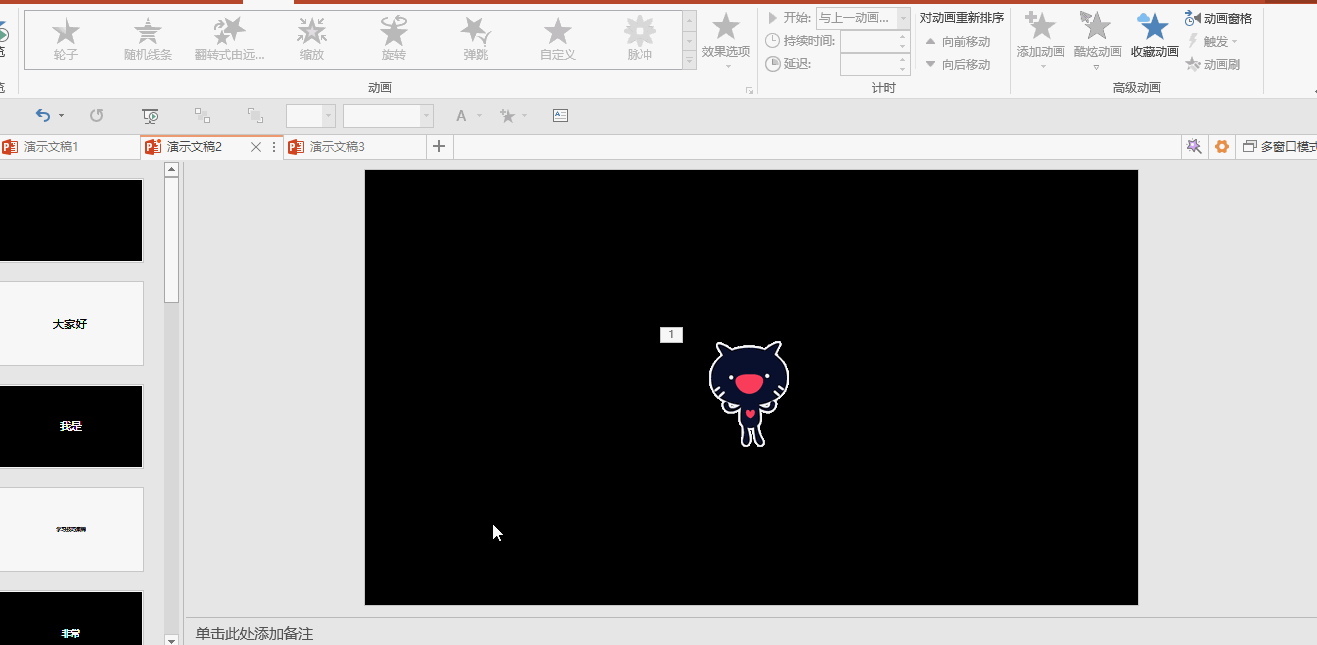
Task: Open 效果选项 effect options
Action: (726, 40)
